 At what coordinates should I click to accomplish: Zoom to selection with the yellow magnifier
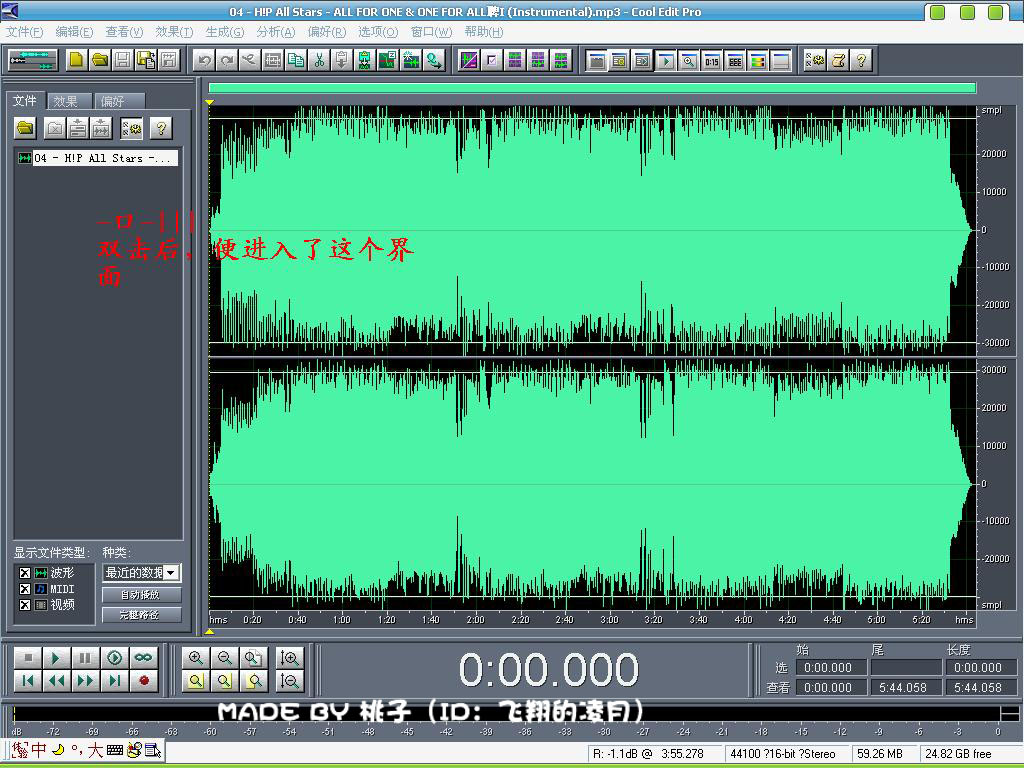[x=195, y=681]
